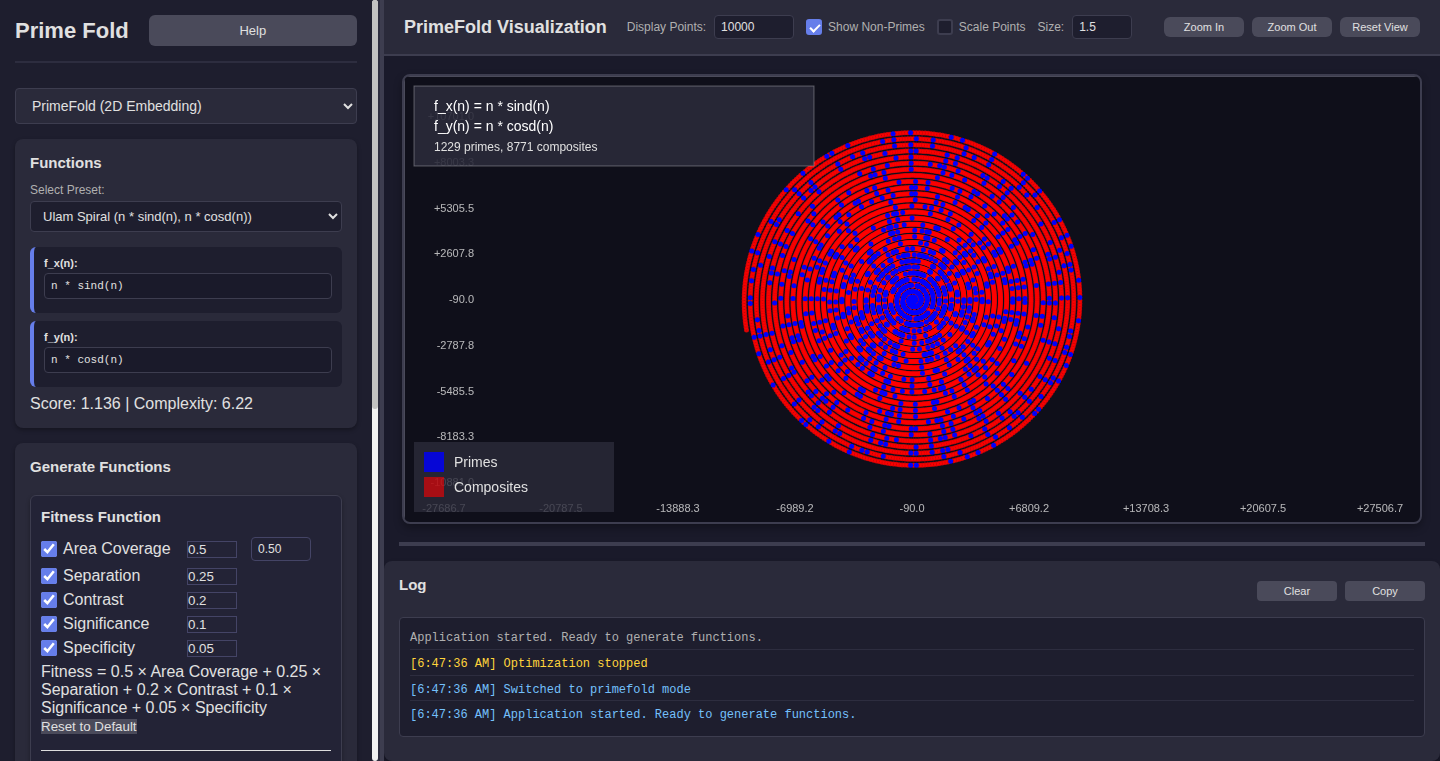Toggle the Contrast checkbox
Screen dimensions: 1440x761
(x=49, y=600)
